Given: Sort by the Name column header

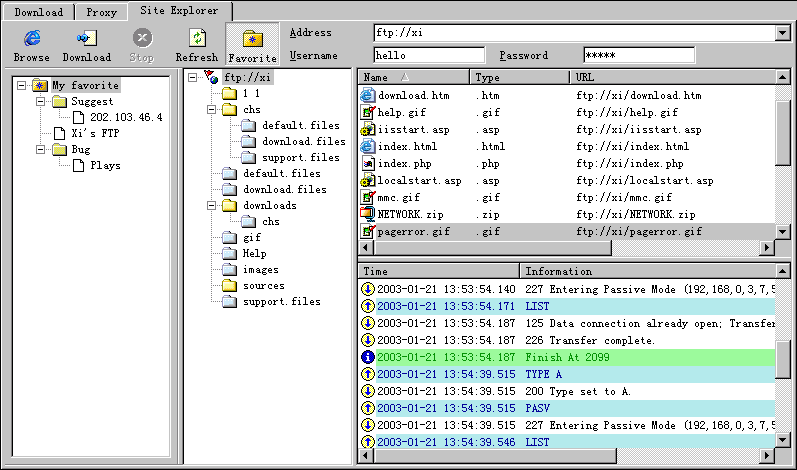Looking at the screenshot, I should pyautogui.click(x=414, y=77).
